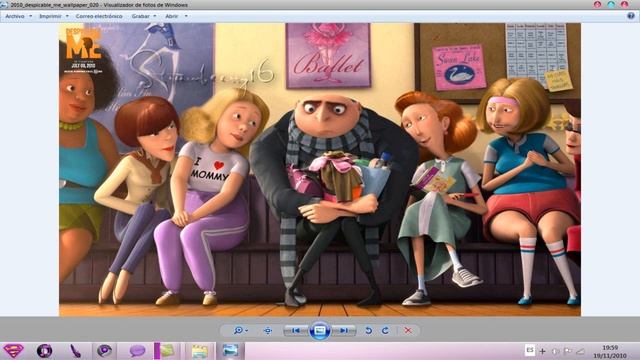Expand the dropdown arrow next to Imprimir
640x360 pixels.
click(x=67, y=16)
